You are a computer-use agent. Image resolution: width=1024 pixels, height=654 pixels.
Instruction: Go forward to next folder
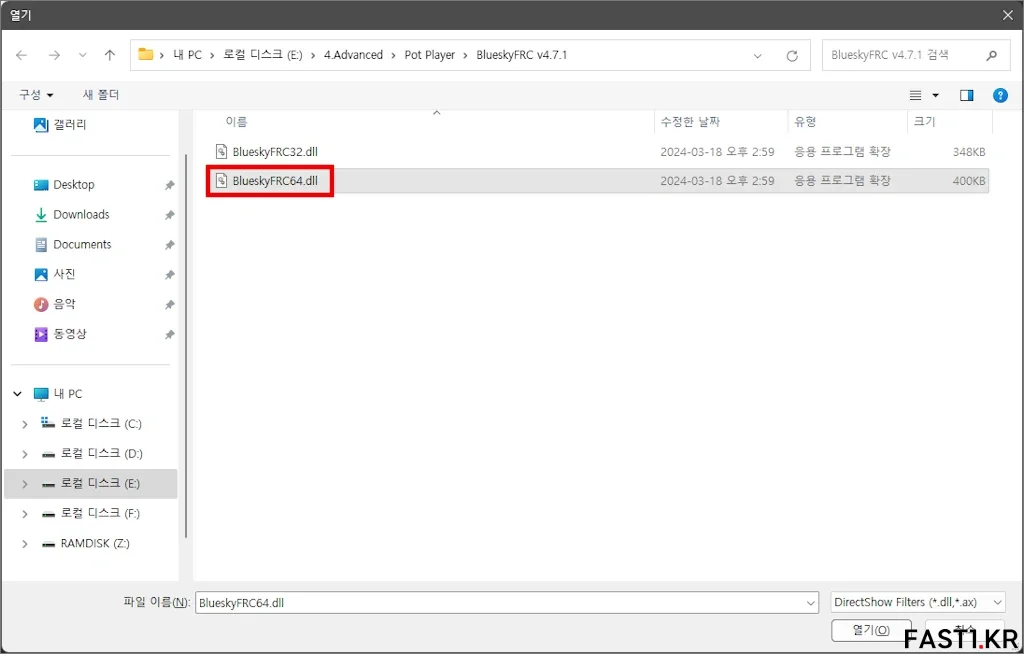(54, 56)
